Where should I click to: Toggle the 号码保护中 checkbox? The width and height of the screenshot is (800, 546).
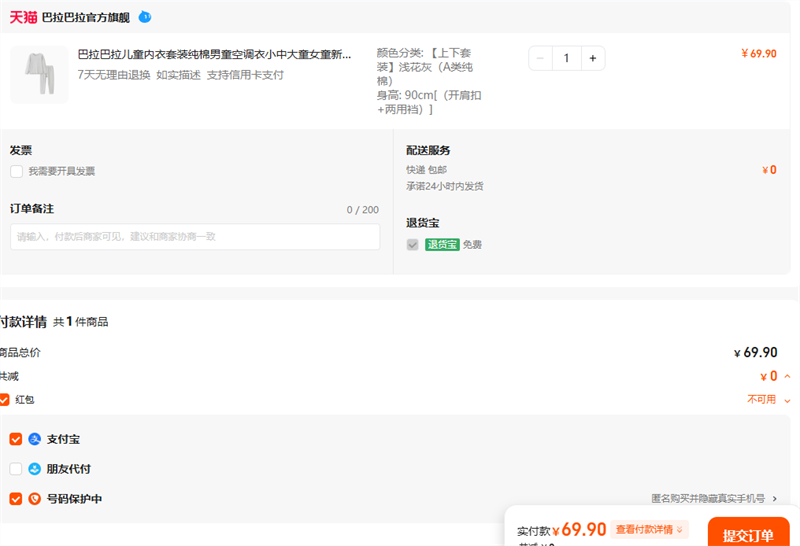point(15,499)
